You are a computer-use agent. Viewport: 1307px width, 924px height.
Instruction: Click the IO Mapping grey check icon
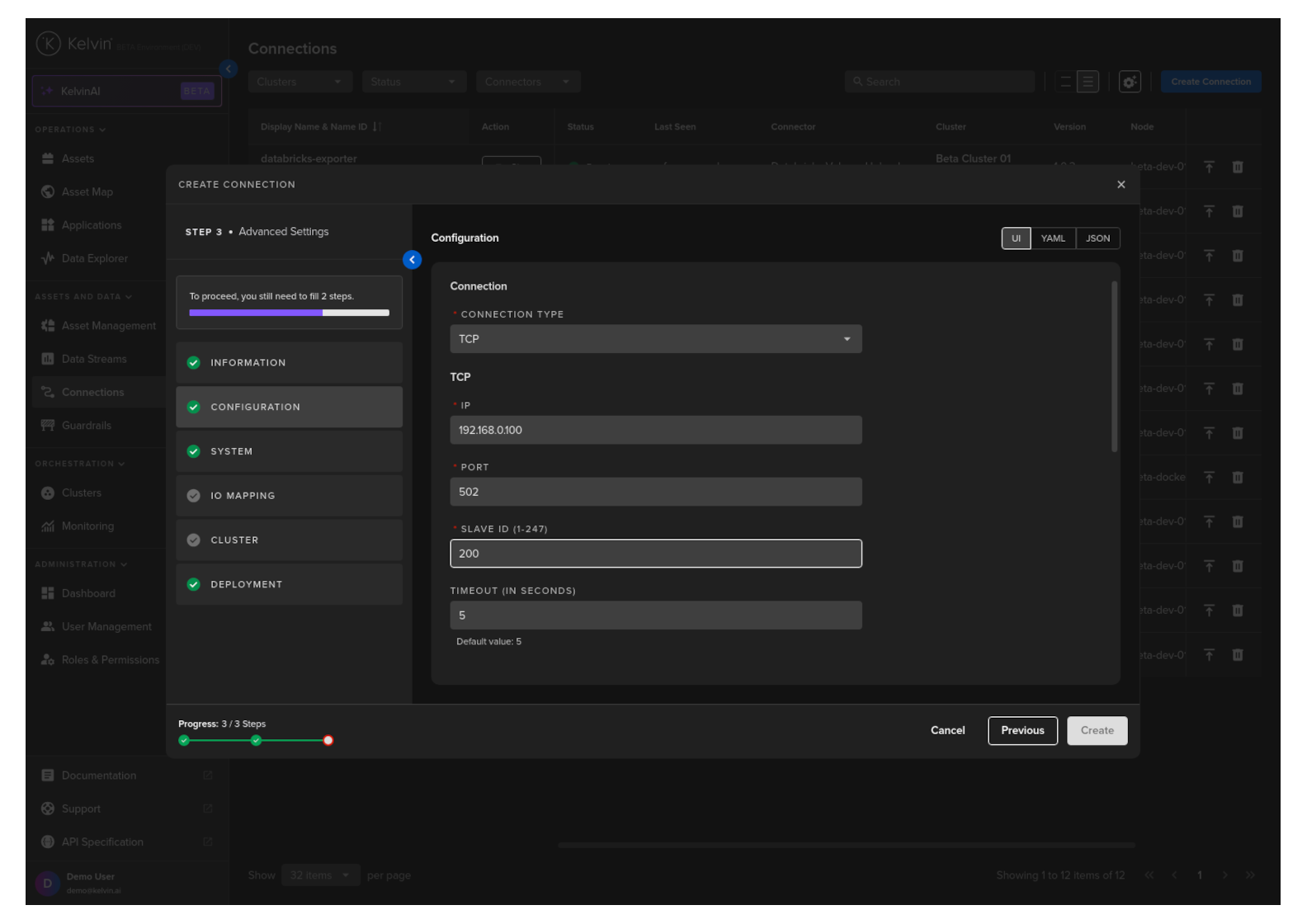tap(194, 496)
